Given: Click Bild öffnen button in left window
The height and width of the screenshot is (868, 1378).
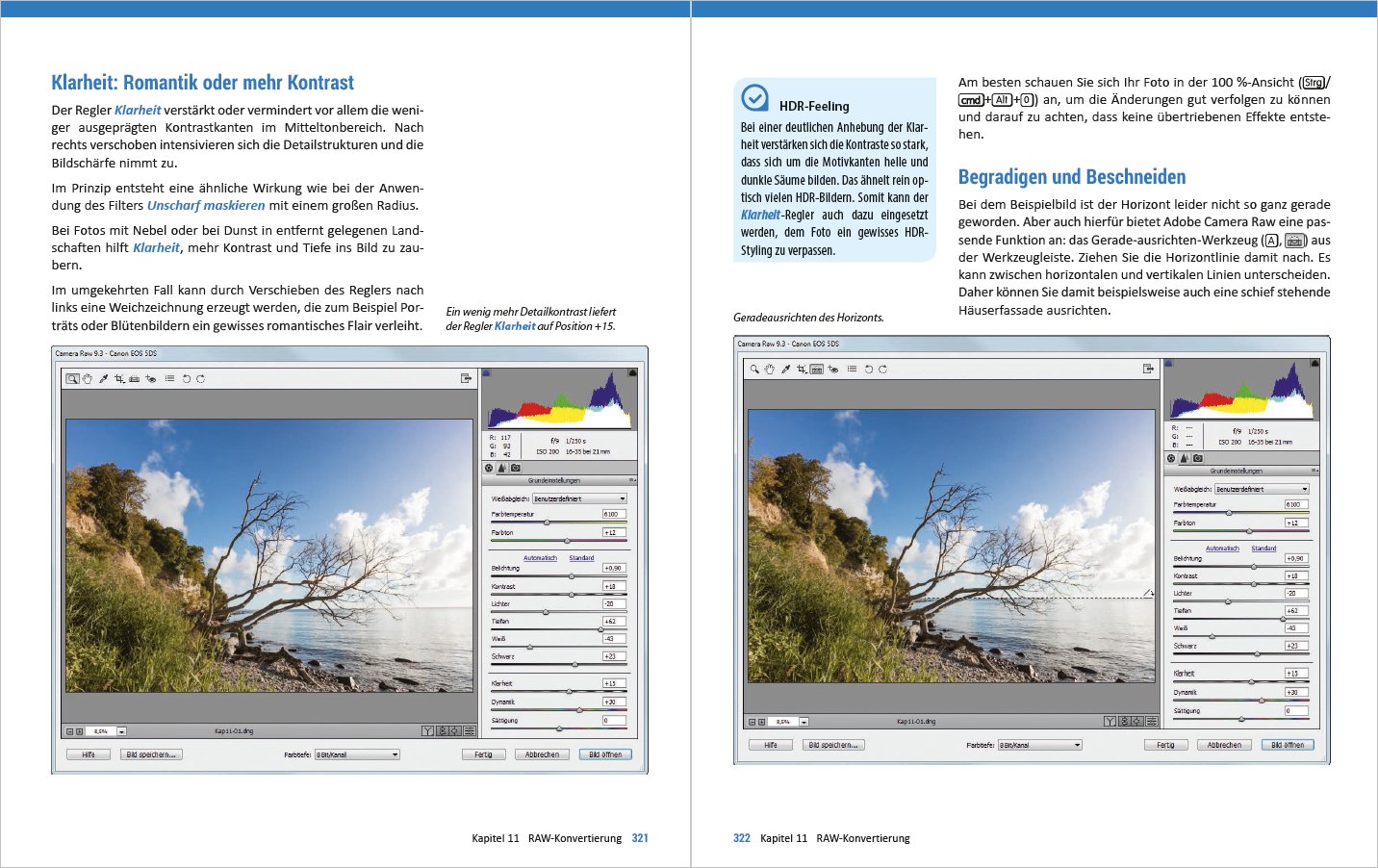Looking at the screenshot, I should tap(605, 754).
